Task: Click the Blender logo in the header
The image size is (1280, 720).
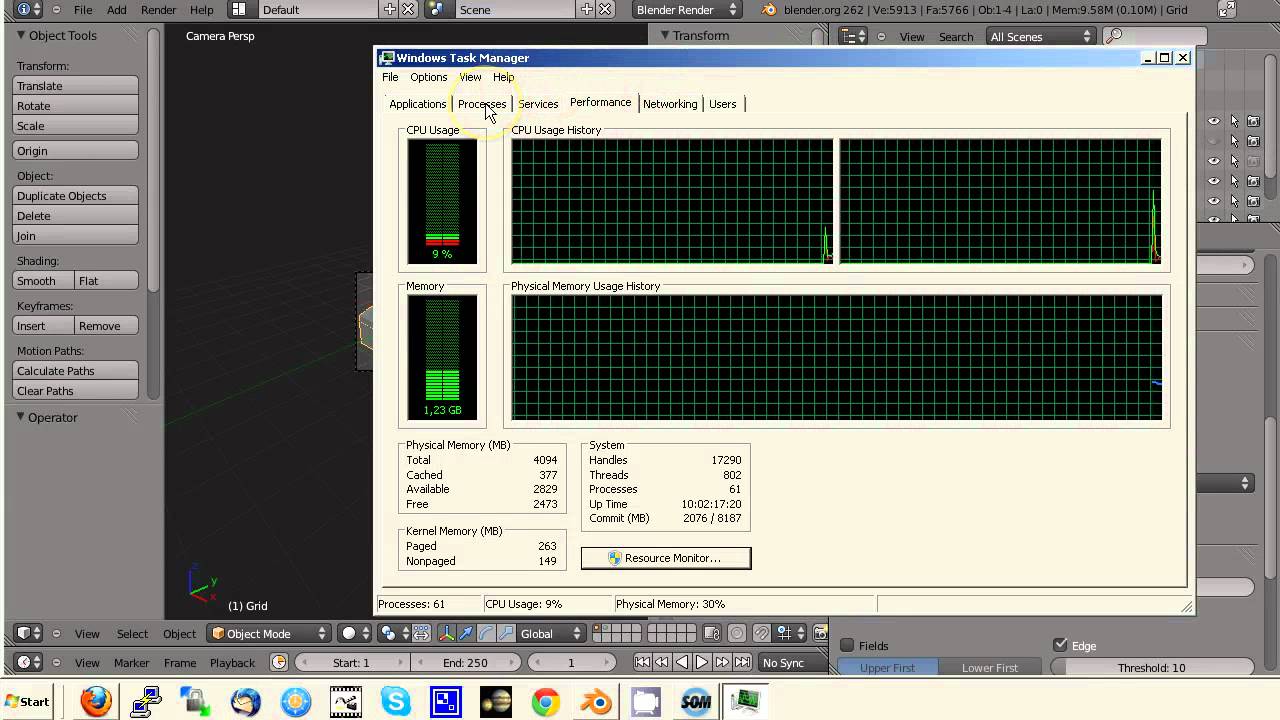Action: tap(768, 9)
